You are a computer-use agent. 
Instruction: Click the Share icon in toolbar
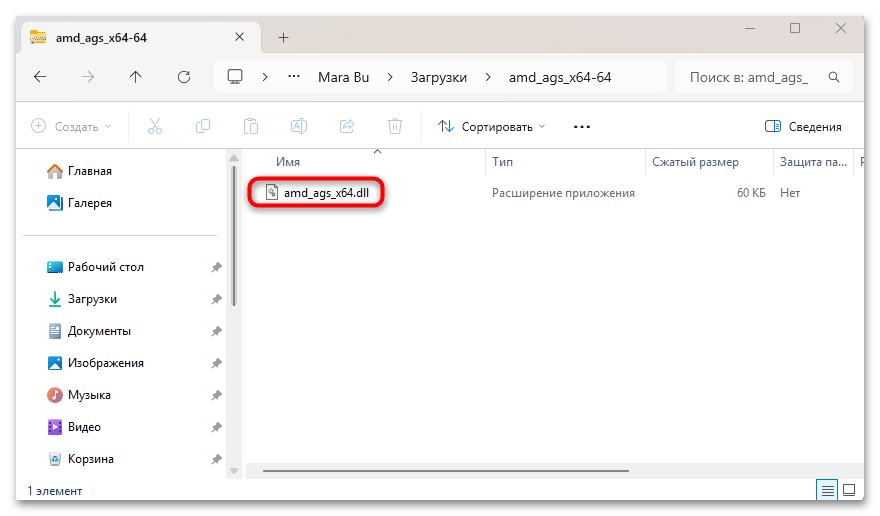[x=347, y=126]
